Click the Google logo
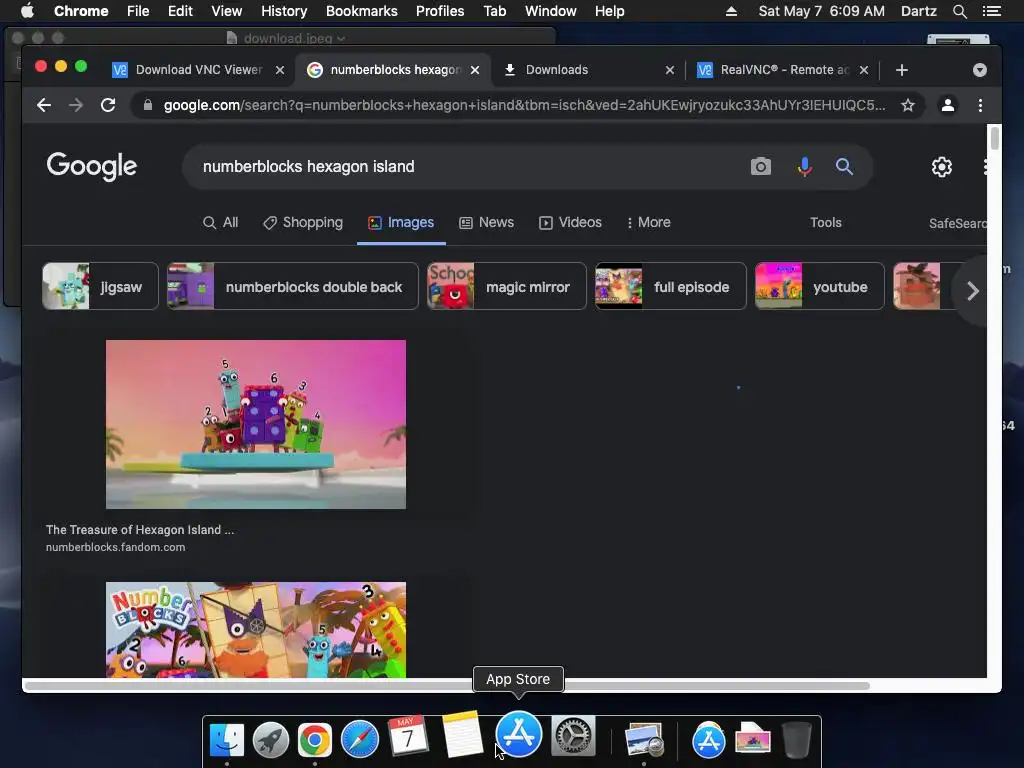 pos(91,166)
